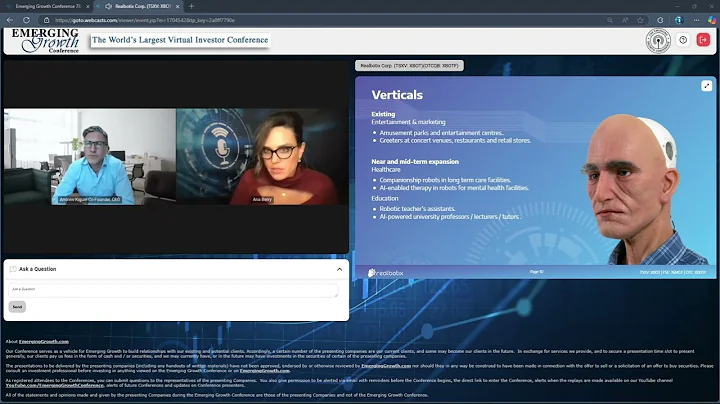720x404 pixels.
Task: Select the Realbotix Corp. slide tab label
Action: pyautogui.click(x=409, y=66)
